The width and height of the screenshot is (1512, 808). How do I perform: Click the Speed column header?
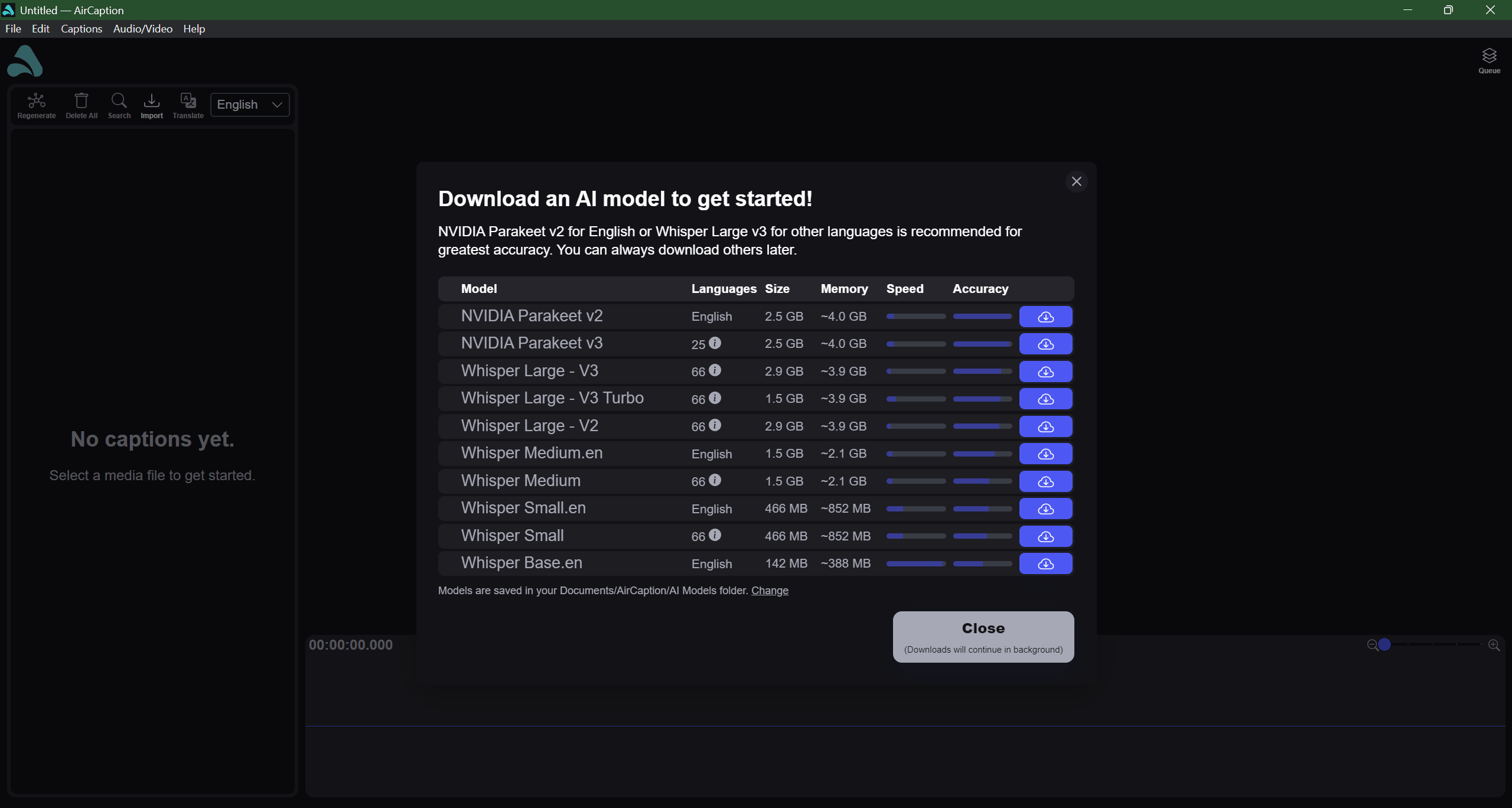904,289
